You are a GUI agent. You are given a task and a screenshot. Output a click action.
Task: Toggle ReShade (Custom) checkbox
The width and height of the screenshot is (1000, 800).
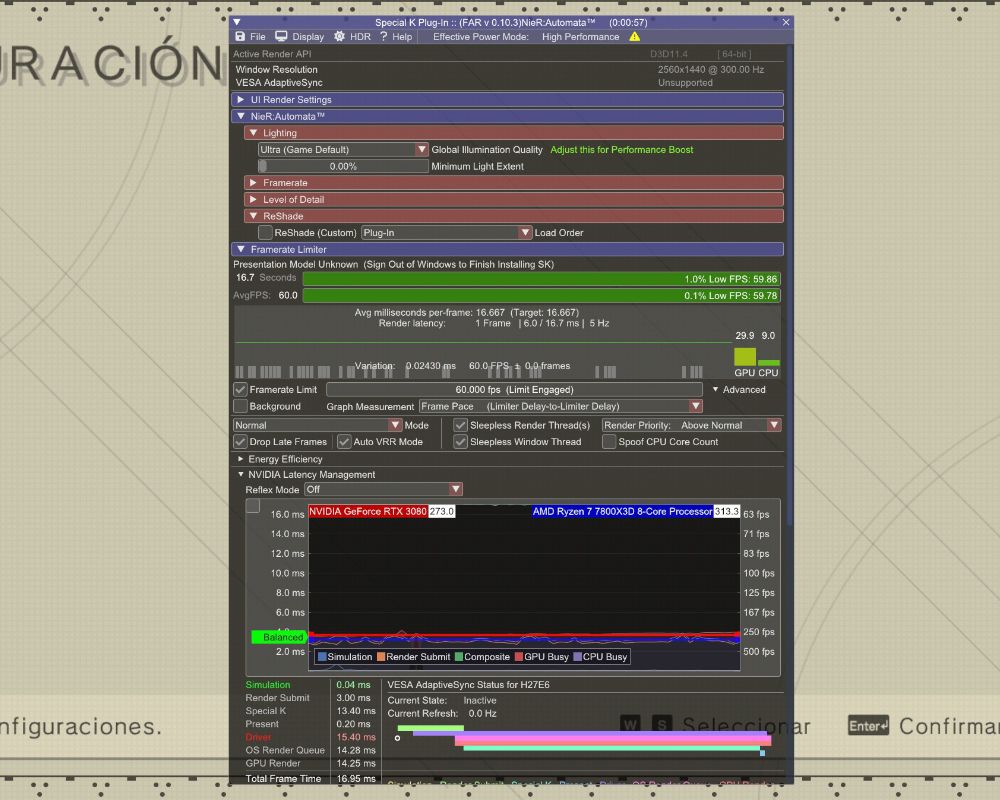(265, 232)
